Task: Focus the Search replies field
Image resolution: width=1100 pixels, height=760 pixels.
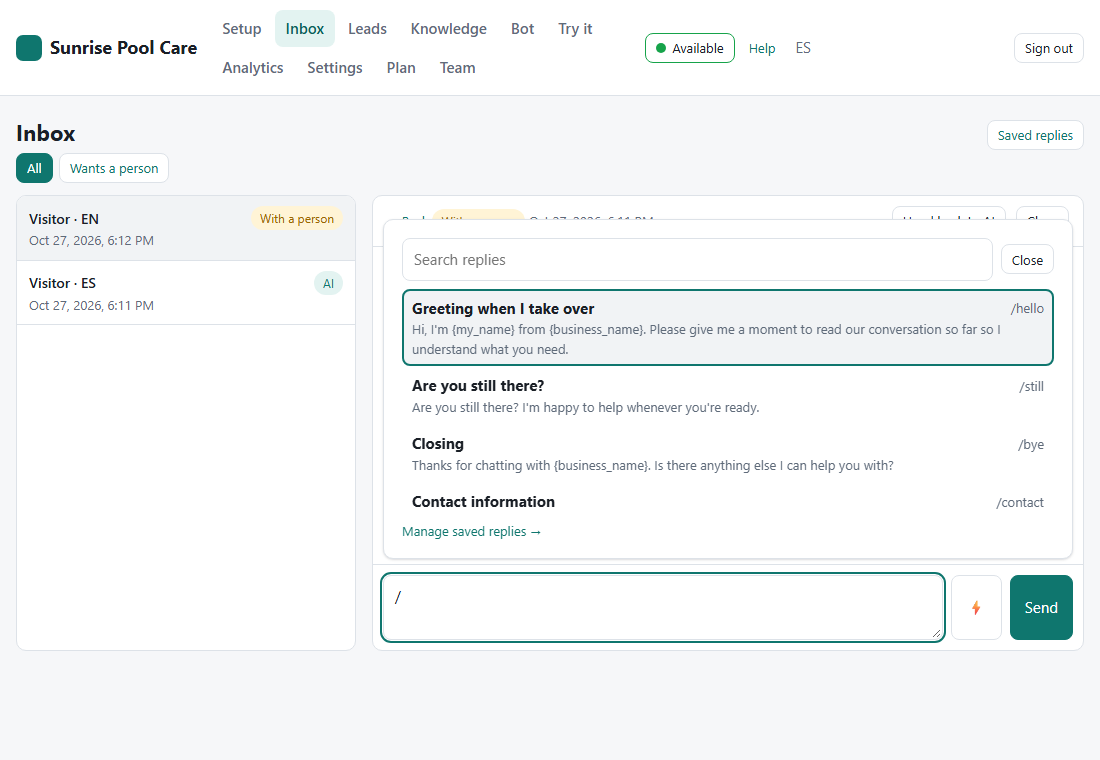Action: click(x=697, y=260)
